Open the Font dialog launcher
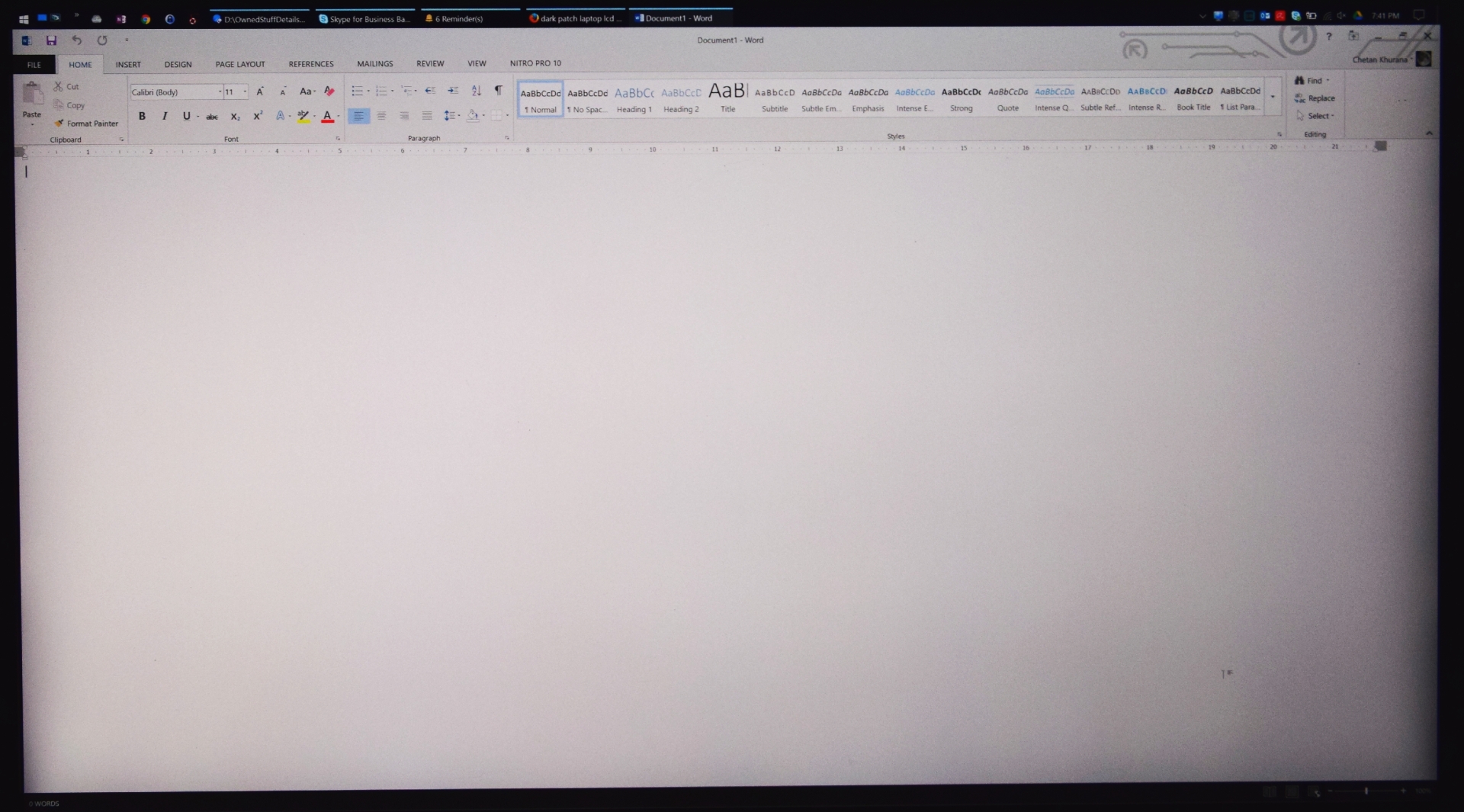 click(x=338, y=139)
